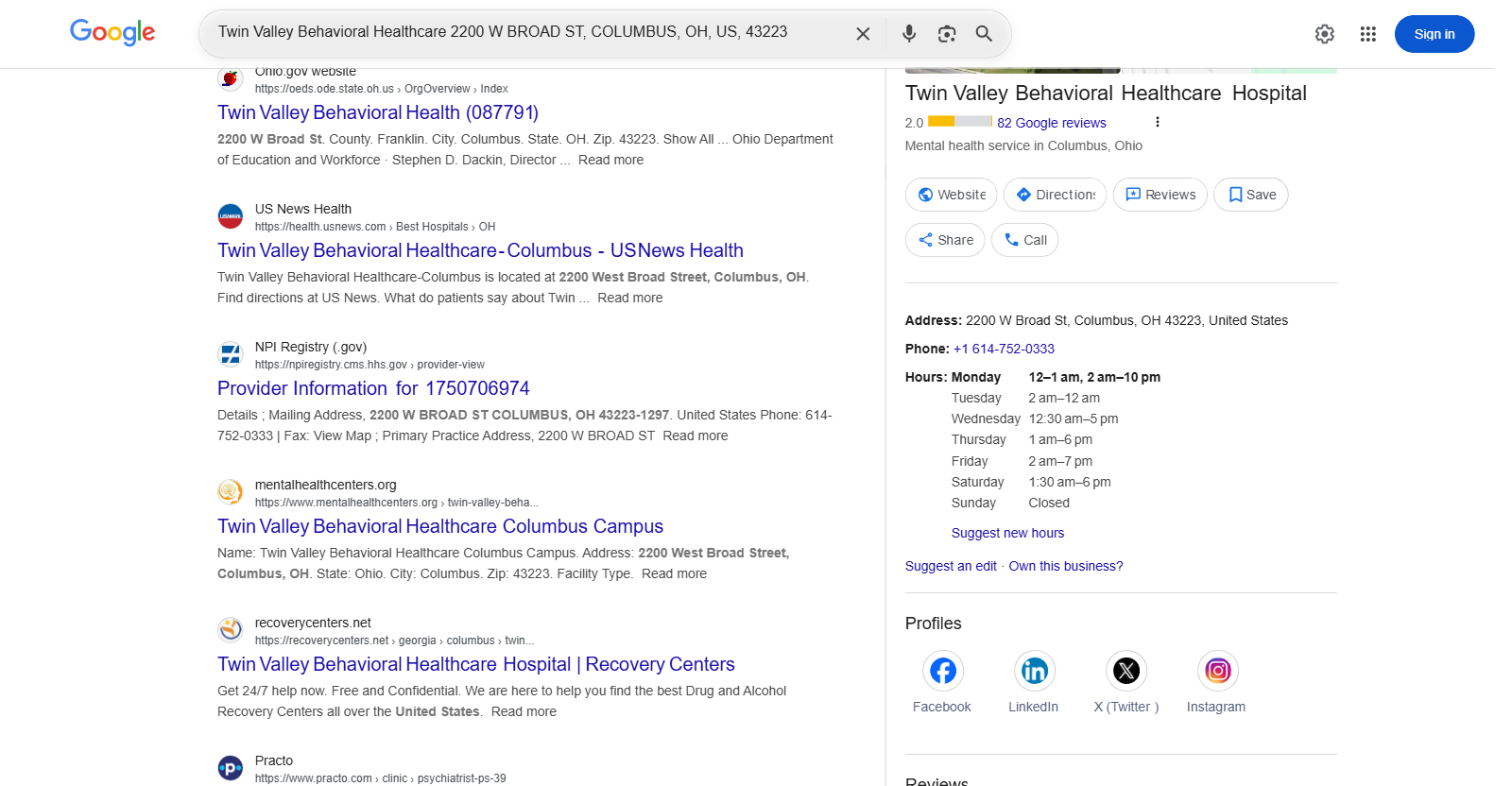Viewport: 1512px width, 786px height.
Task: Open the US News Health favicon
Action: click(x=231, y=216)
